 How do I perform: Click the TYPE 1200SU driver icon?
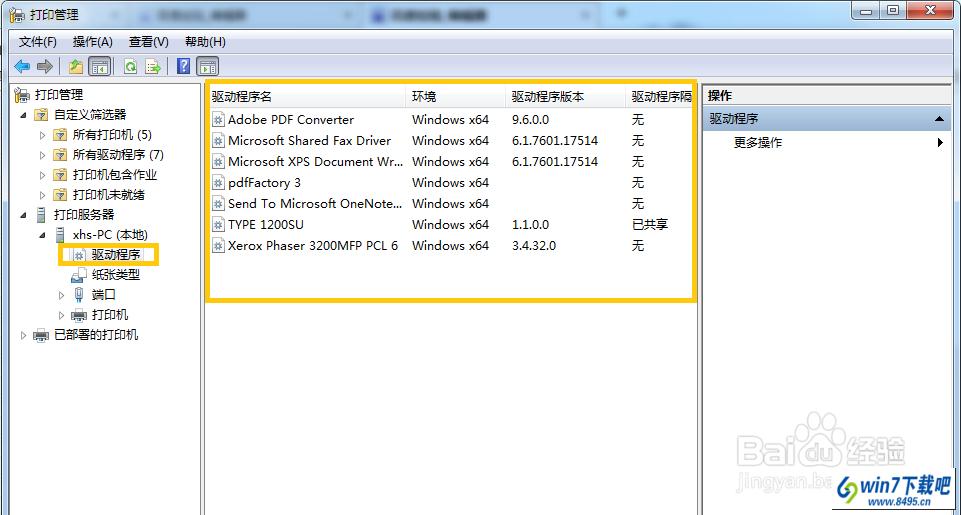[218, 224]
